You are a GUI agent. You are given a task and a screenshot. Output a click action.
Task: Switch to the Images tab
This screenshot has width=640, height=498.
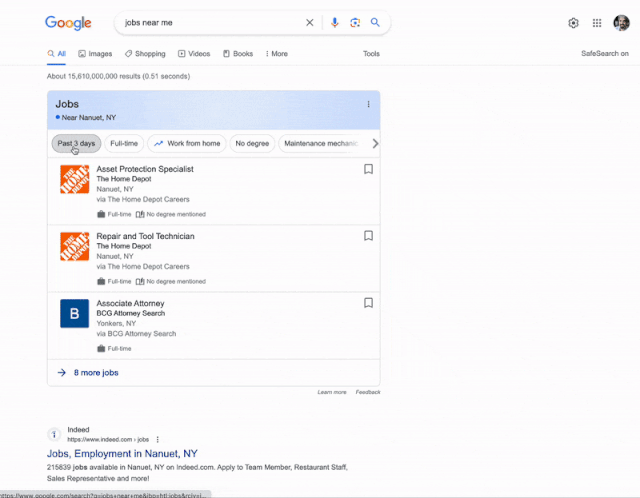click(x=95, y=54)
